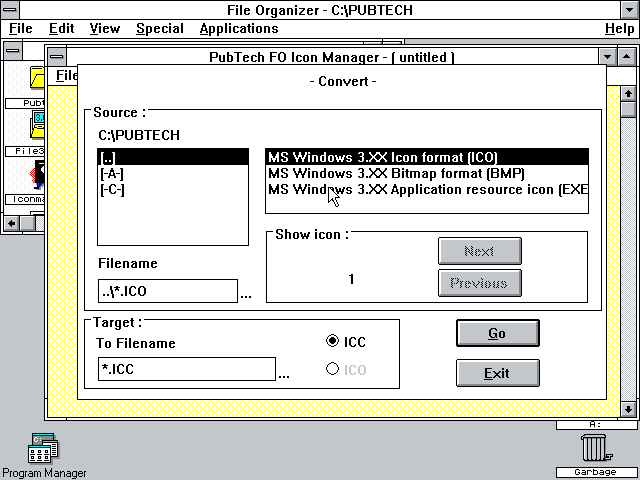The width and height of the screenshot is (640, 480).
Task: Select MS Windows 3.XX Bitmap format (BMP)
Action: (x=427, y=173)
